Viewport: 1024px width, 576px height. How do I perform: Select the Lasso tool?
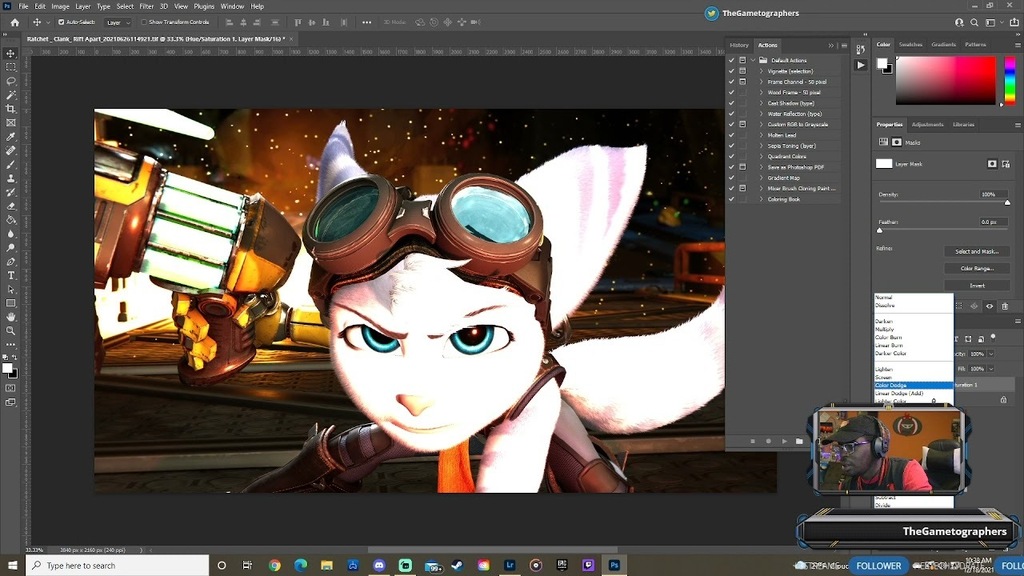pyautogui.click(x=10, y=81)
